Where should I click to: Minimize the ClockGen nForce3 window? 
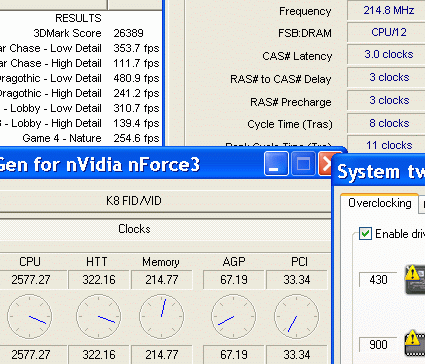(x=276, y=164)
